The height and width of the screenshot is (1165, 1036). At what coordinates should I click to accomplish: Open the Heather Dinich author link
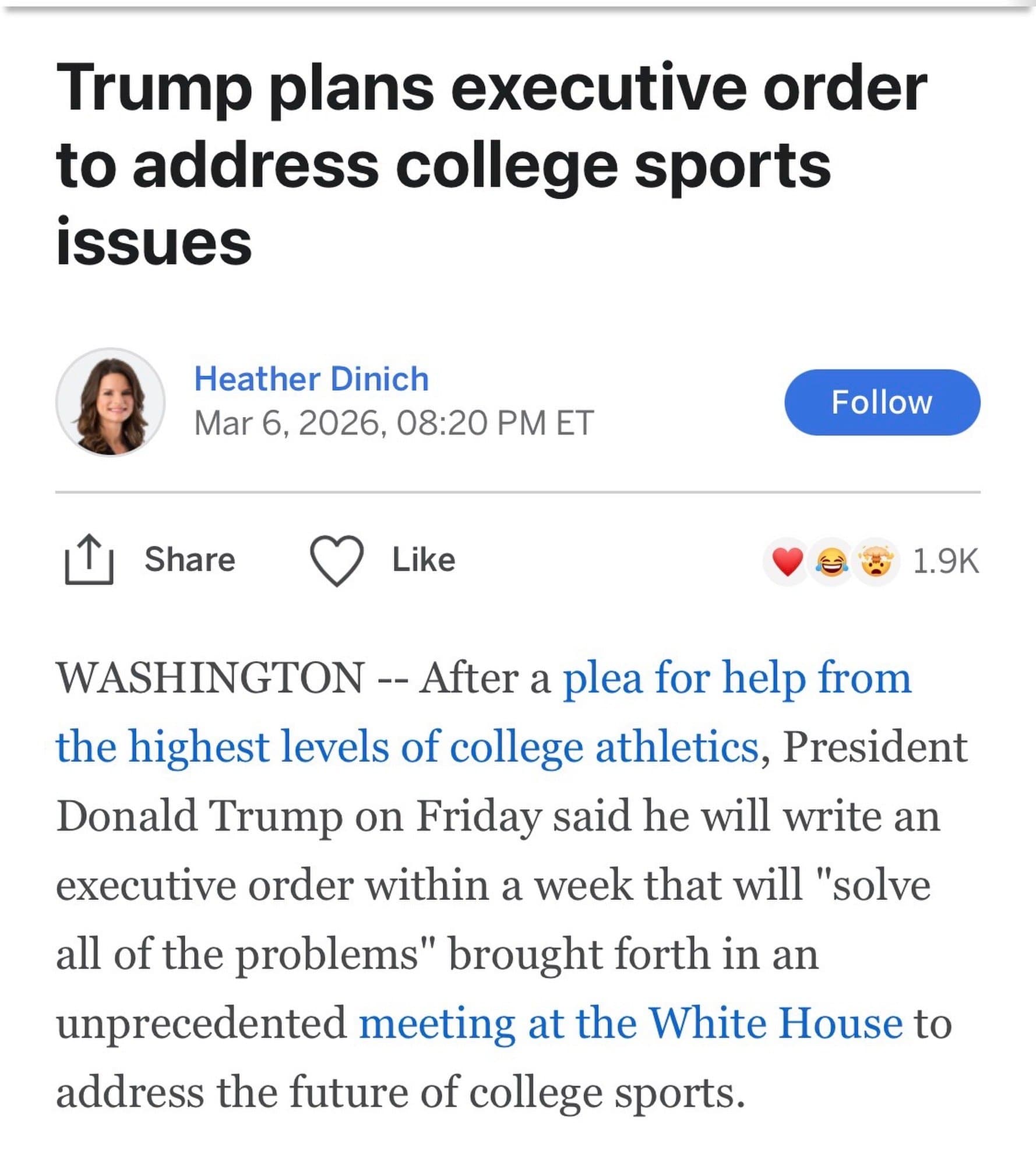[311, 379]
